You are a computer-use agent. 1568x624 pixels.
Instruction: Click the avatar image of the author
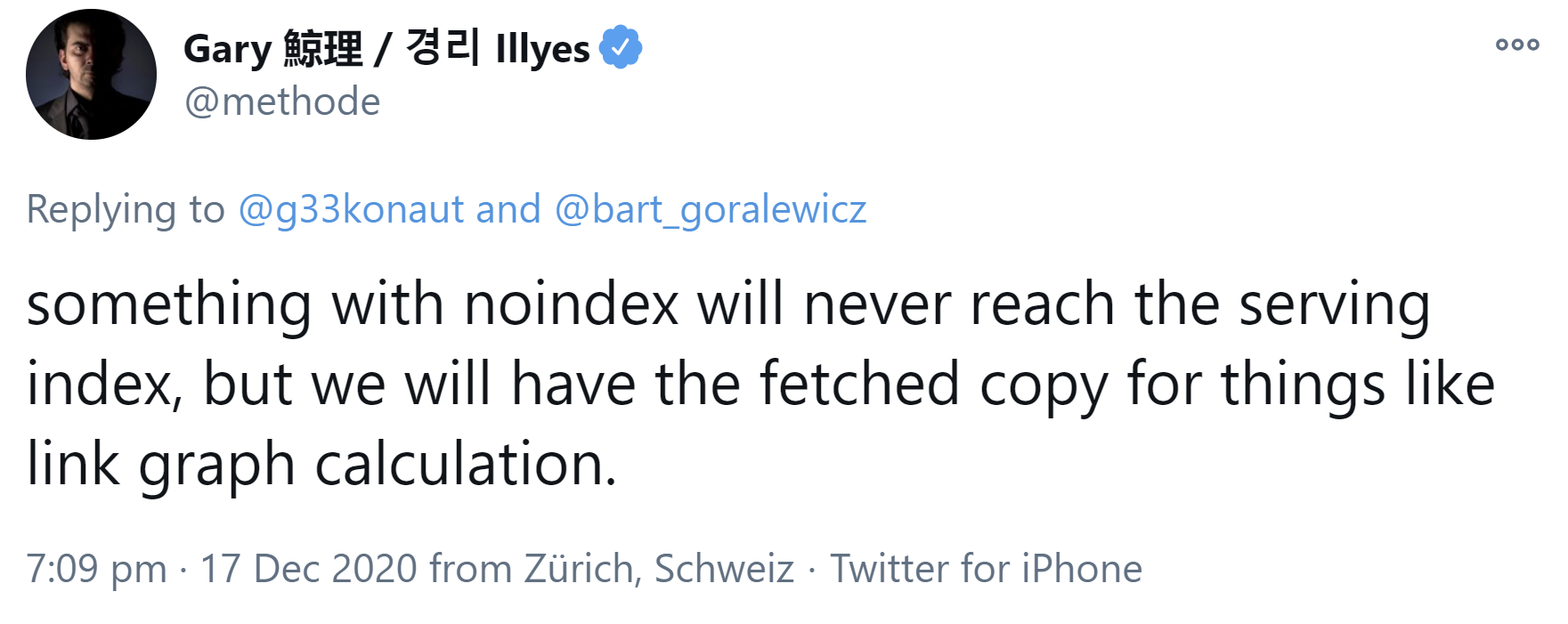tap(89, 71)
